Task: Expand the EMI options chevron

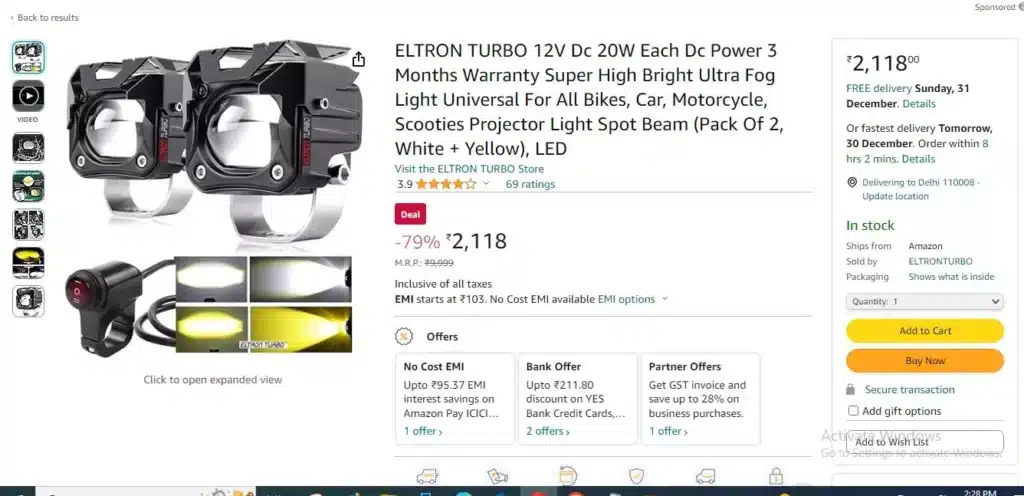Action: point(665,299)
